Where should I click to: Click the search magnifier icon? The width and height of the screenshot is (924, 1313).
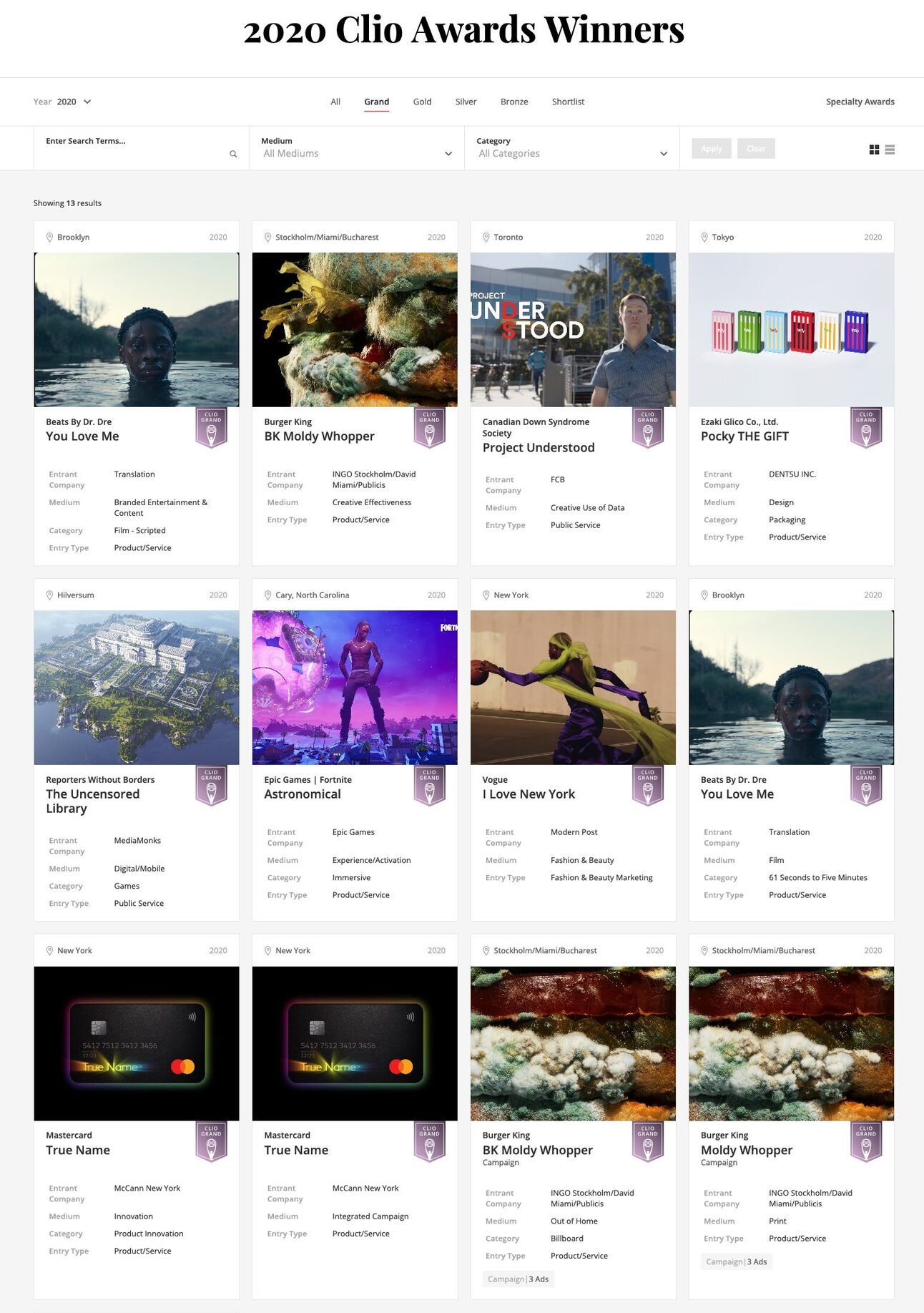[233, 154]
